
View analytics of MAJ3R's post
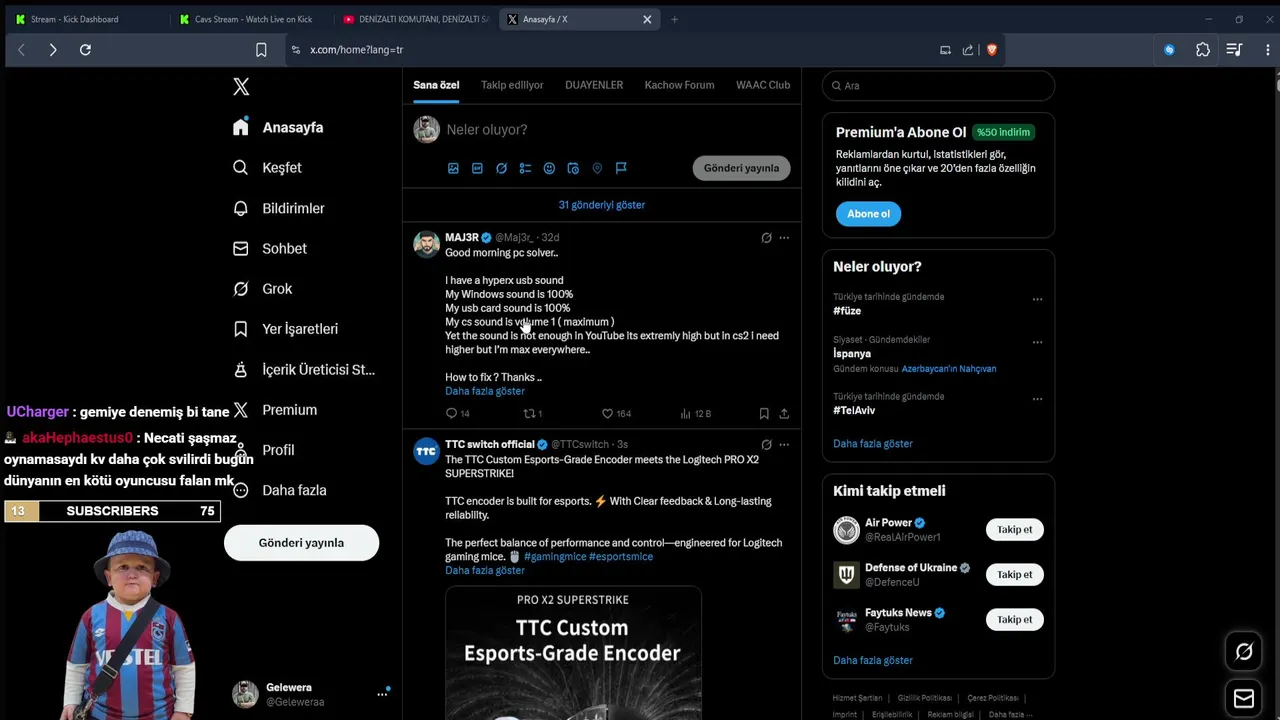pos(695,413)
